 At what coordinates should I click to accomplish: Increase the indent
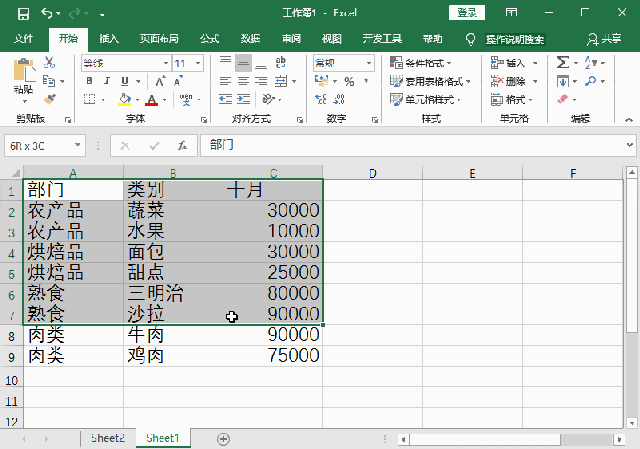pyautogui.click(x=244, y=99)
